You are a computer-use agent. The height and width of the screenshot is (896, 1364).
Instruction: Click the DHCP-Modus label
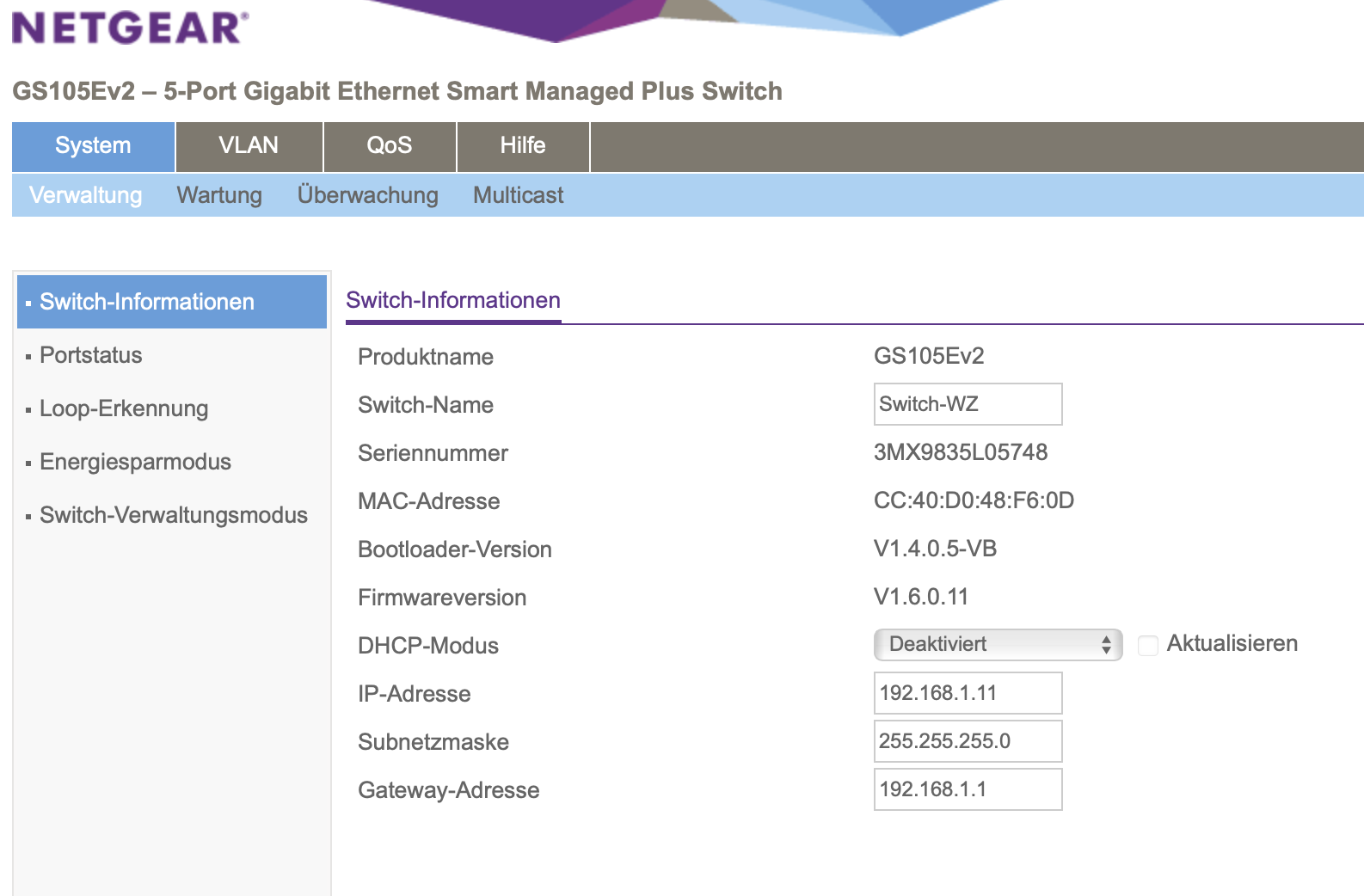click(x=428, y=646)
